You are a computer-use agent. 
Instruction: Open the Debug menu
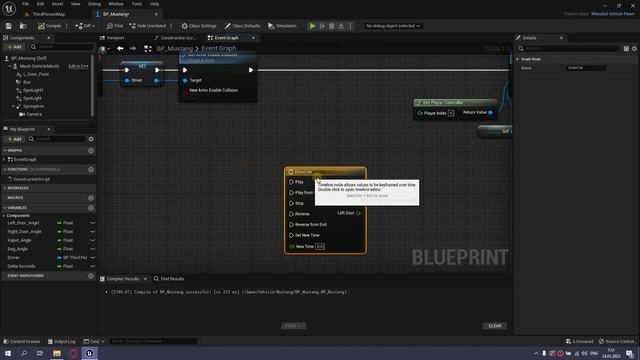click(x=94, y=4)
